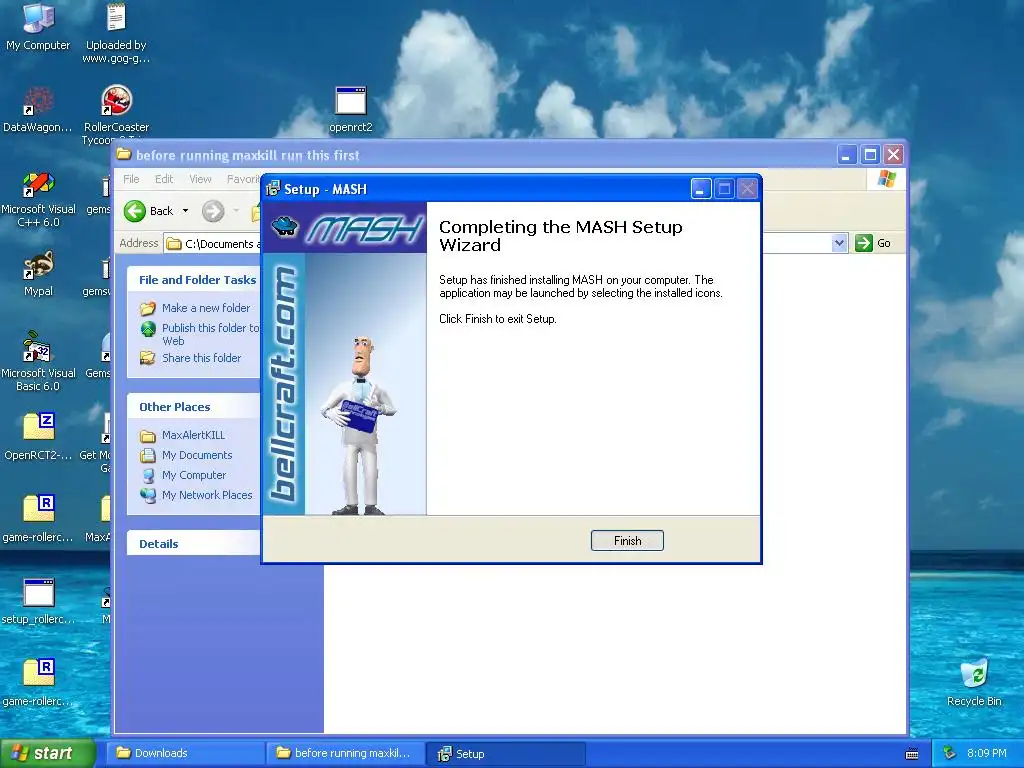The width and height of the screenshot is (1024, 768).
Task: Go to My Documents in Other Places
Action: (197, 455)
